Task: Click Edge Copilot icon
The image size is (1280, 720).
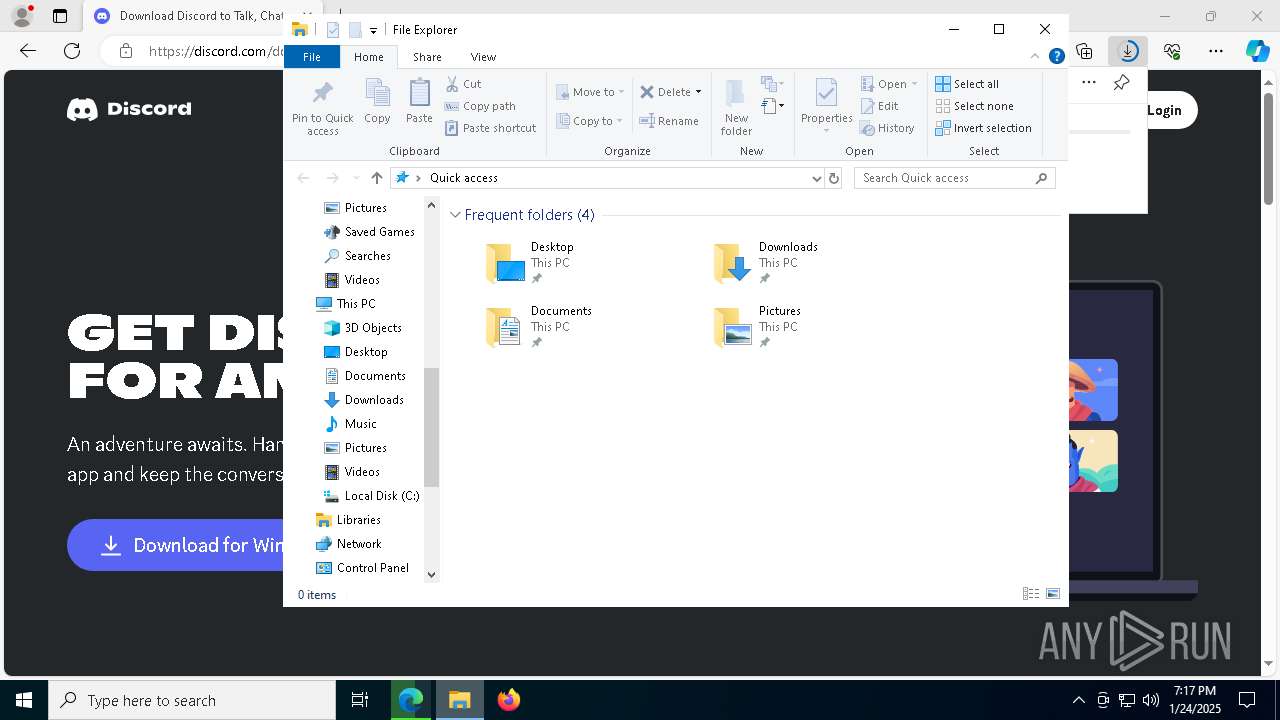Action: [x=1258, y=51]
